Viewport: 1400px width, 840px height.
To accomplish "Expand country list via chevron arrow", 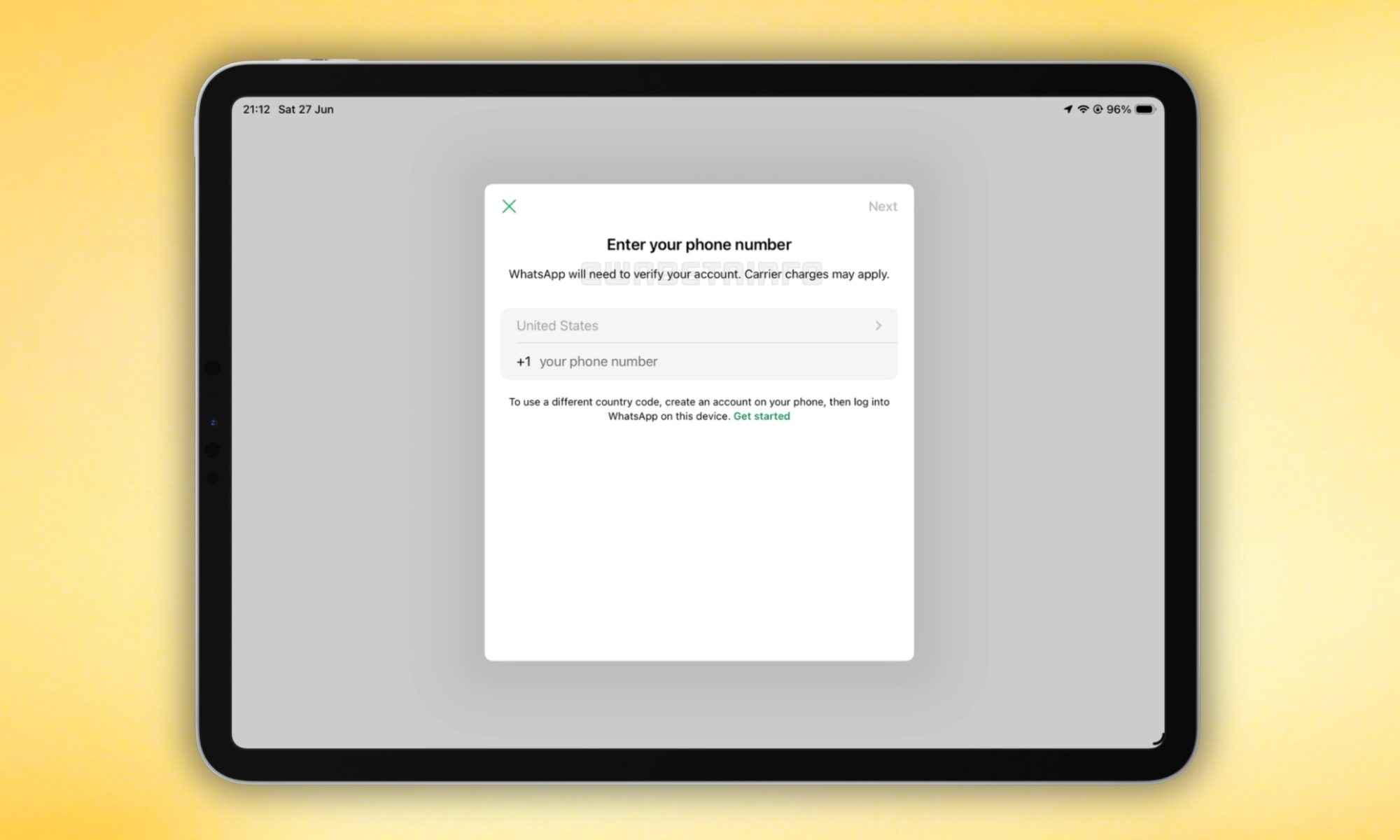I will pyautogui.click(x=878, y=325).
